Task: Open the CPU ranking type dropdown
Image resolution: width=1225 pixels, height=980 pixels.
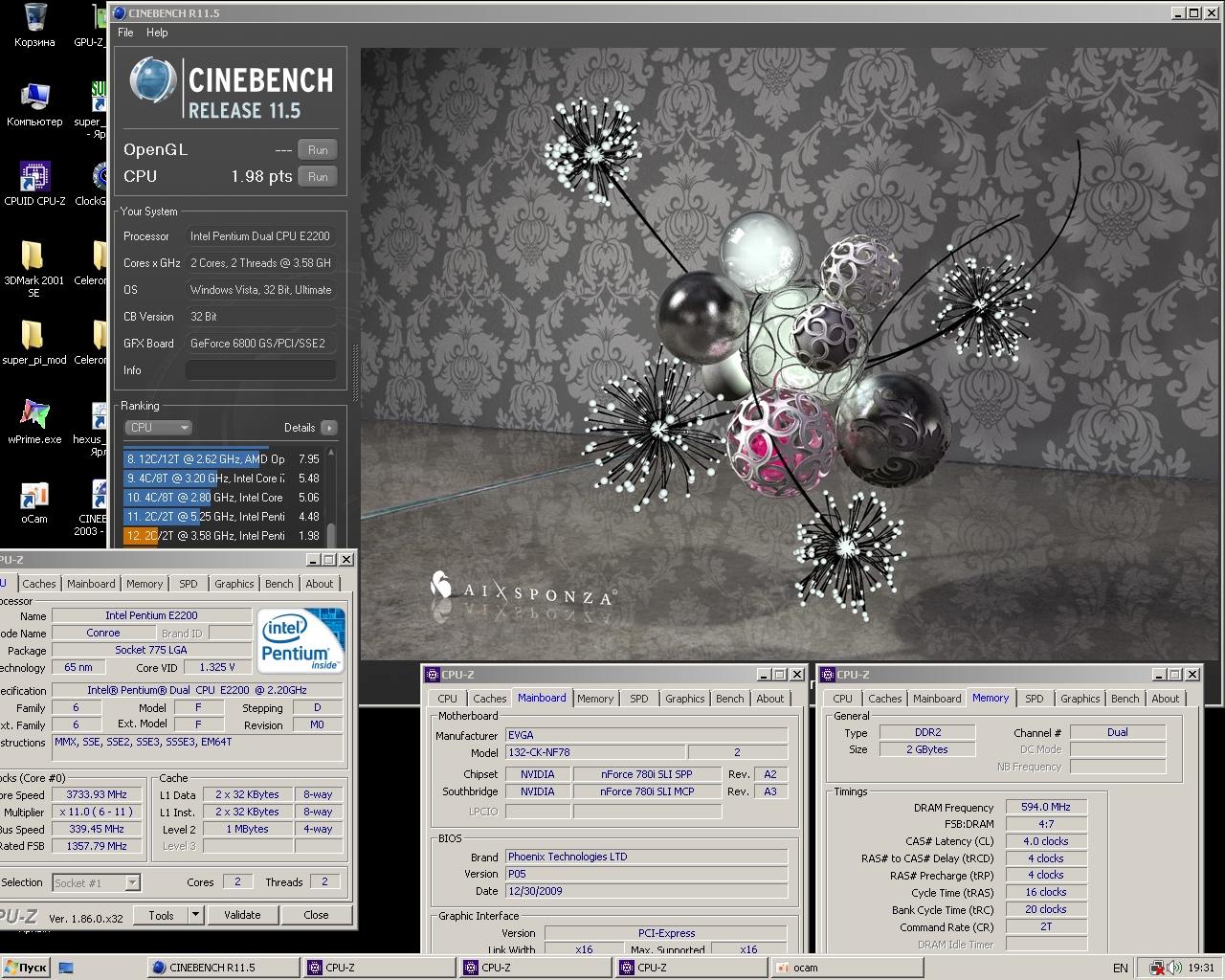Action: pyautogui.click(x=158, y=428)
